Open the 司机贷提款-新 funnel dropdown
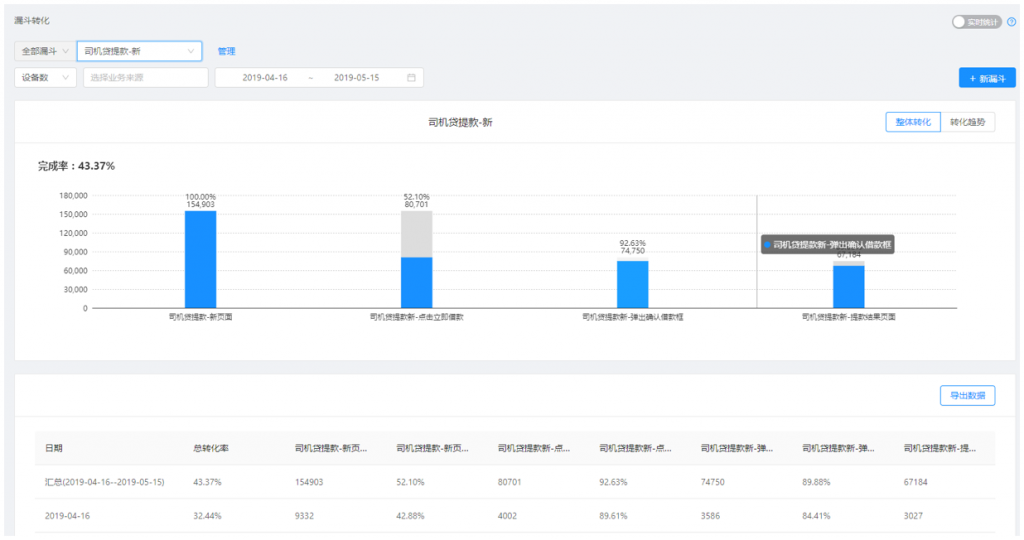The image size is (1024, 540). 139,51
